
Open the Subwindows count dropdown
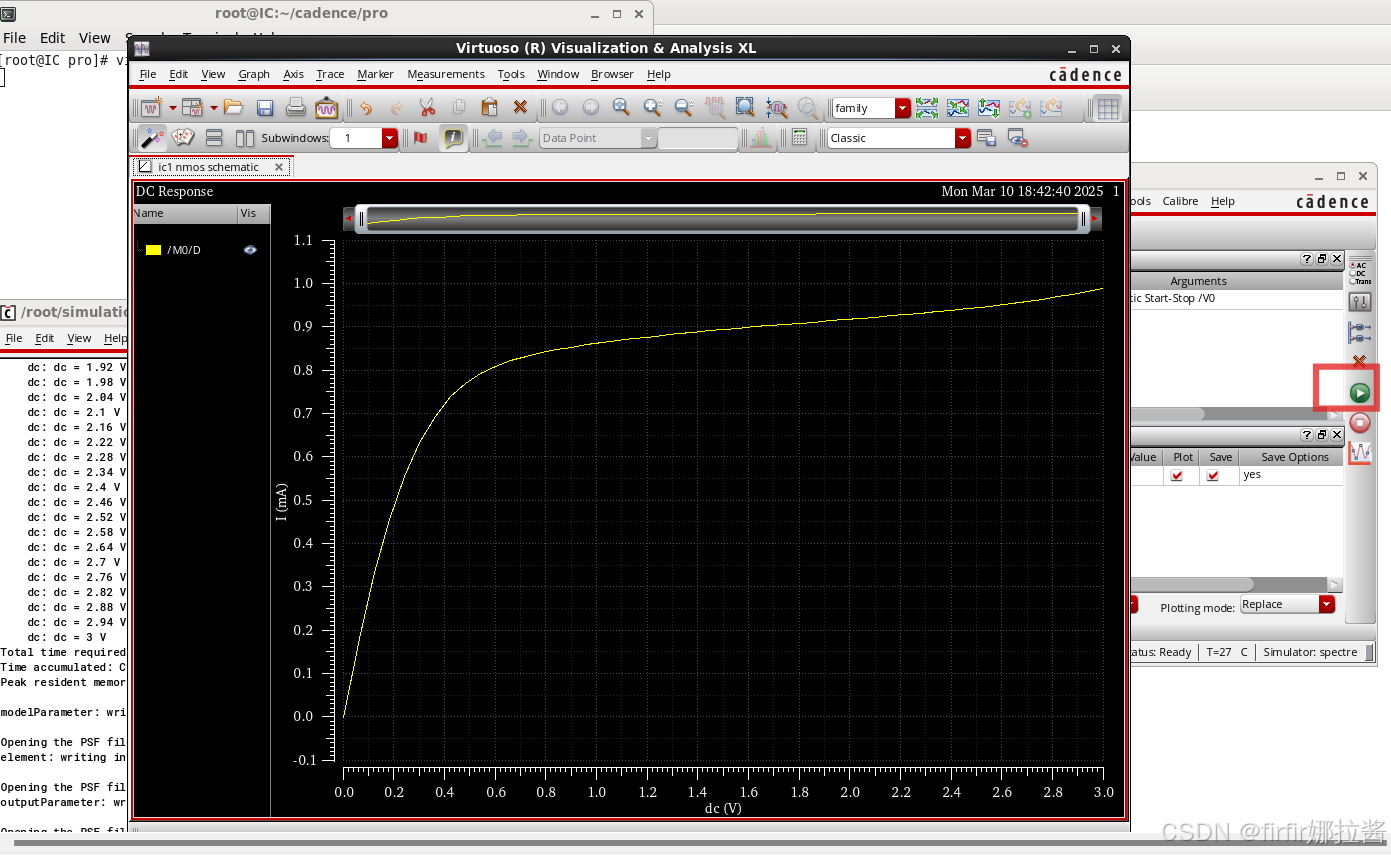(390, 138)
